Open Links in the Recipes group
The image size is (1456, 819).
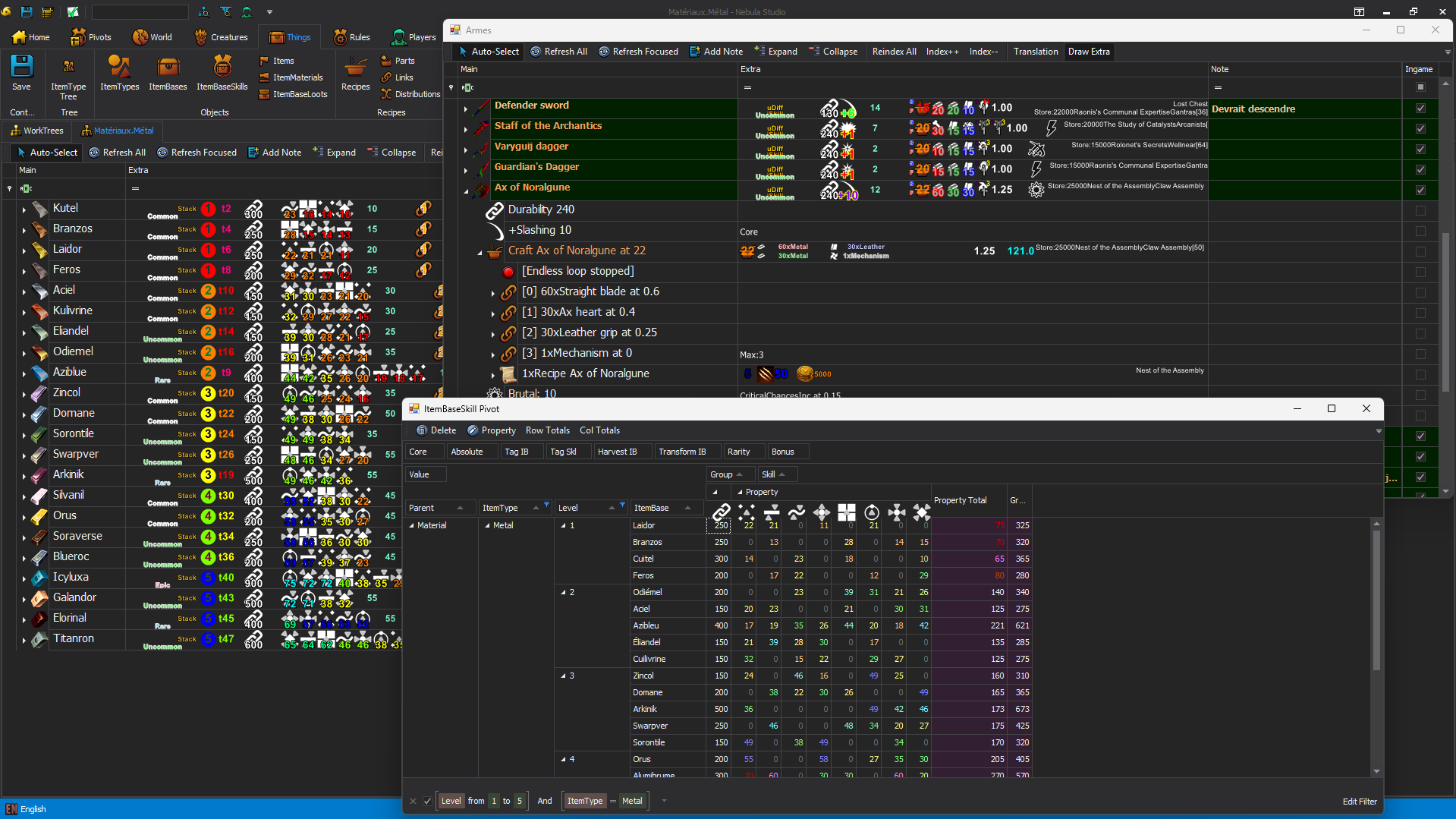pos(397,77)
